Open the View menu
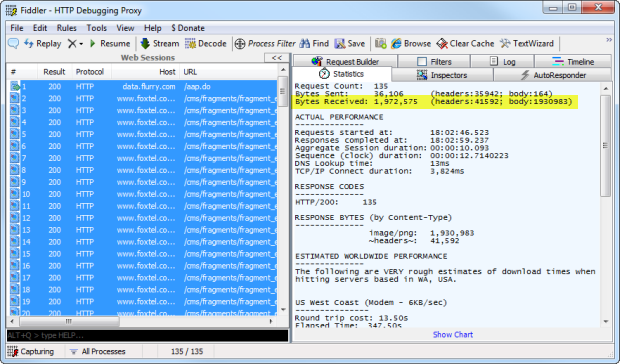This screenshot has width=620, height=364. pyautogui.click(x=125, y=28)
